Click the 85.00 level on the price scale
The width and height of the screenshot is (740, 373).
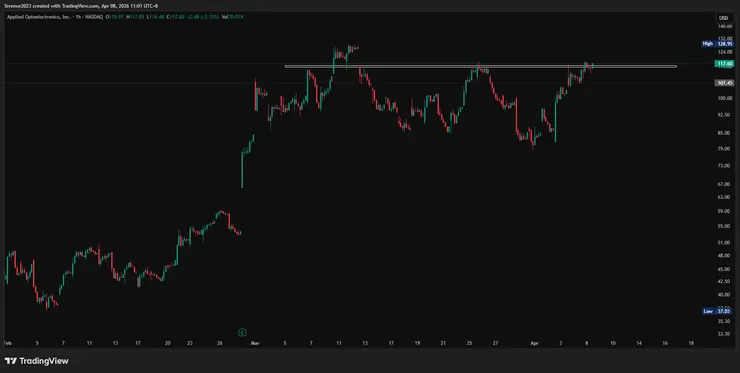point(724,133)
